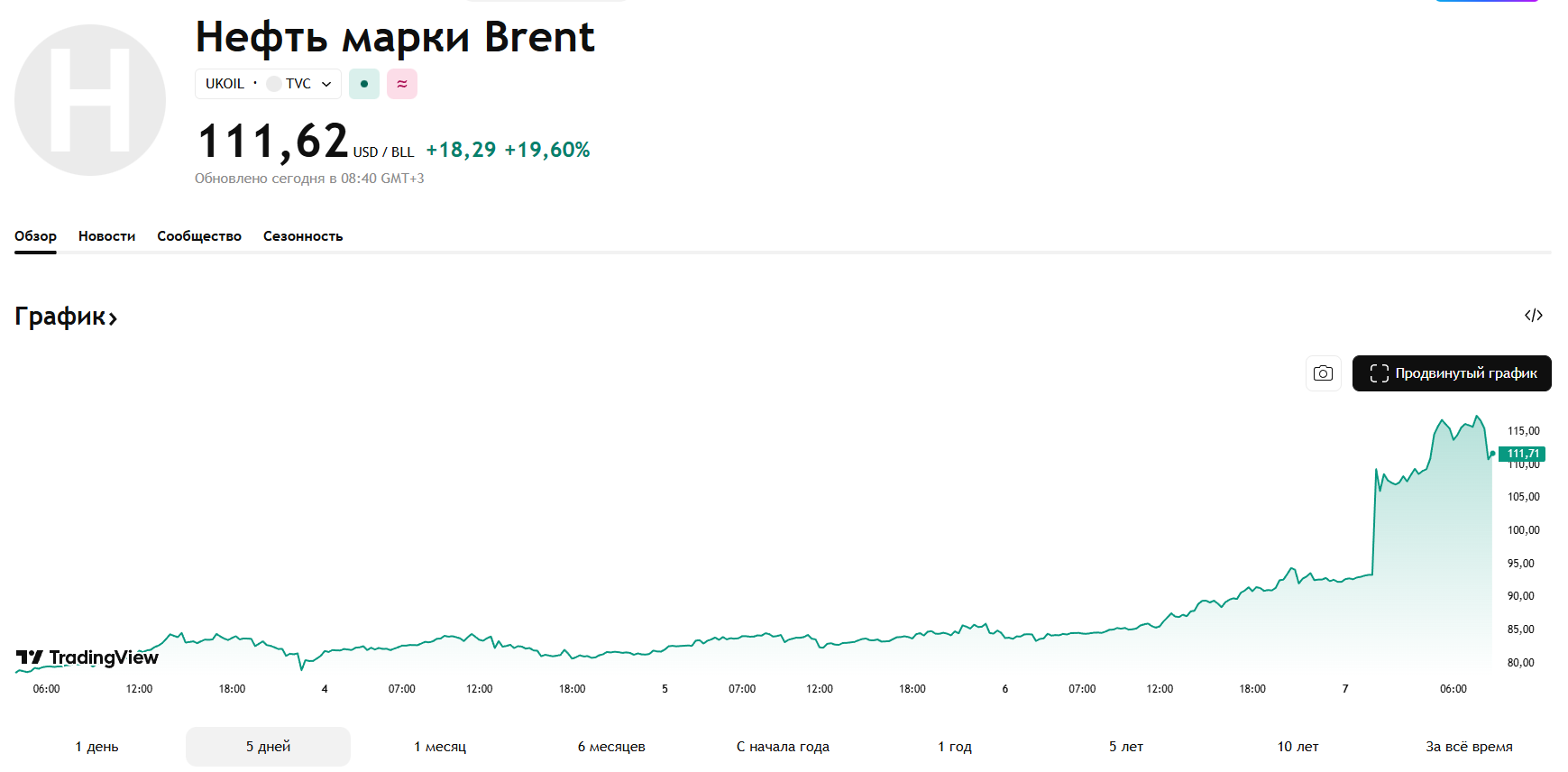The image size is (1568, 772).
Task: Select the За всё время range
Action: (1469, 747)
